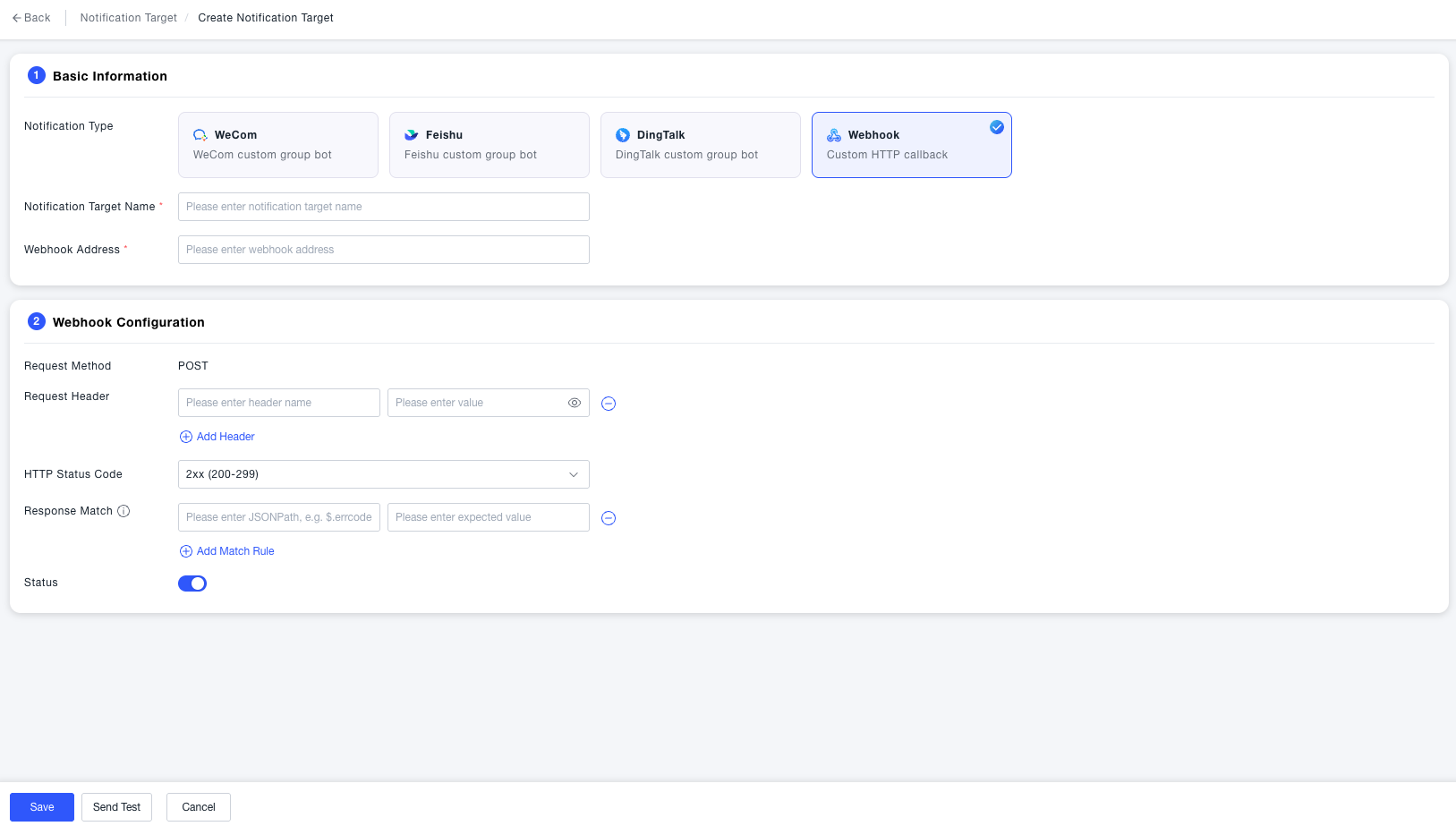Screen dimensions: 1456x826
Task: Select the Feishu notification type card
Action: 490,145
